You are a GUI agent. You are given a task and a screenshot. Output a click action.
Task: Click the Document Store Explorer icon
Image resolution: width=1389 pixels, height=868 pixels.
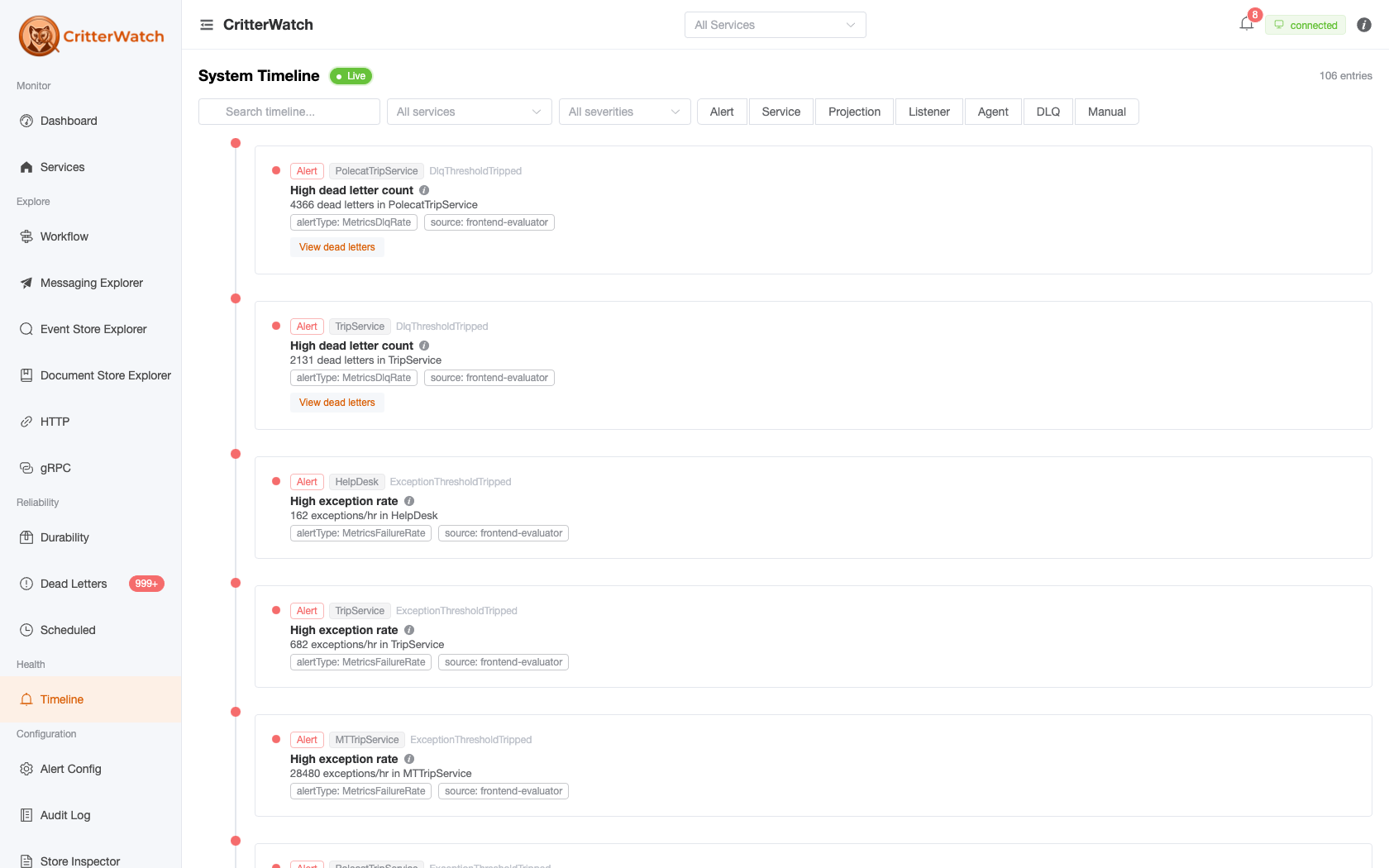26,375
